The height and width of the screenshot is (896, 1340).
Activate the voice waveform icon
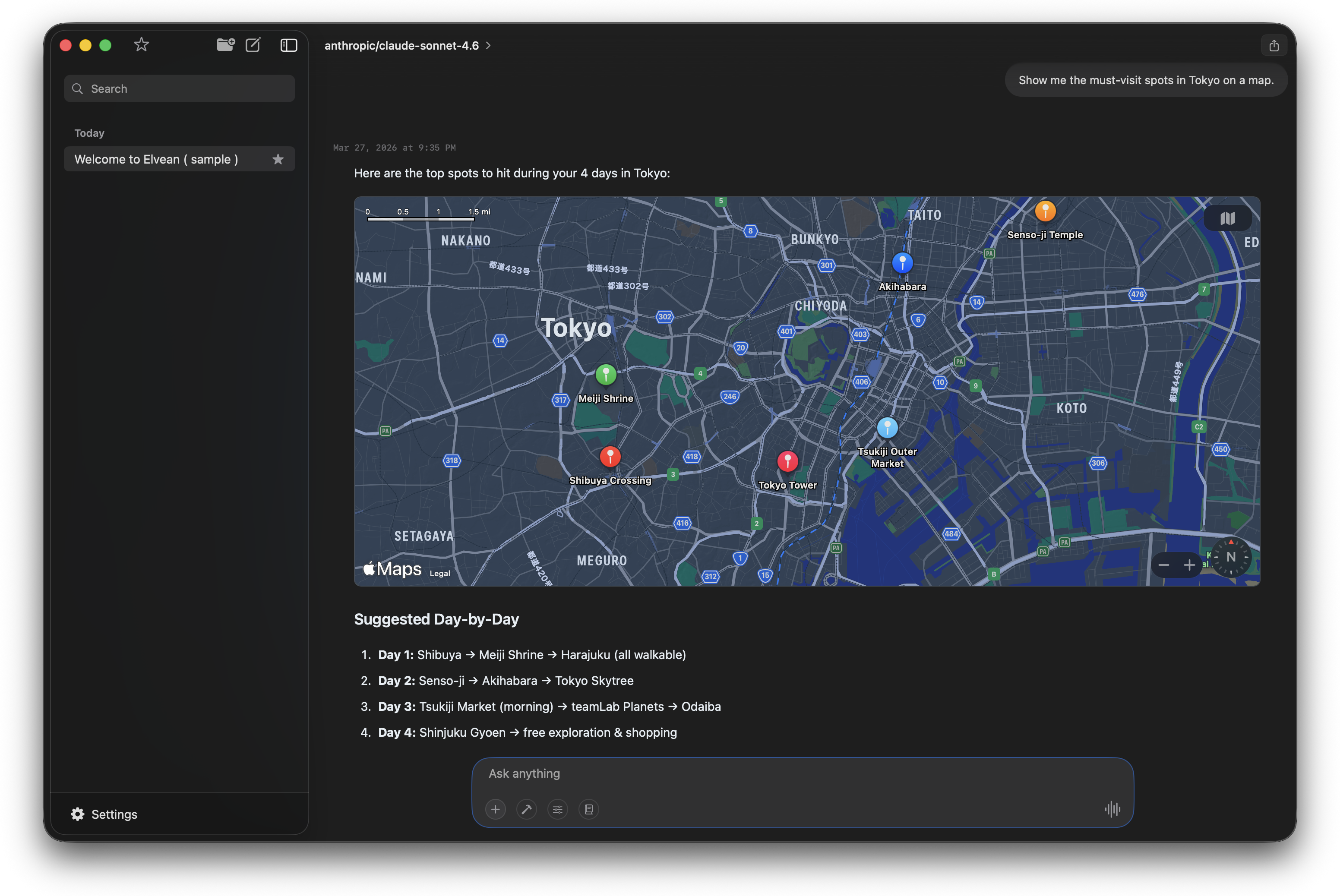1113,809
